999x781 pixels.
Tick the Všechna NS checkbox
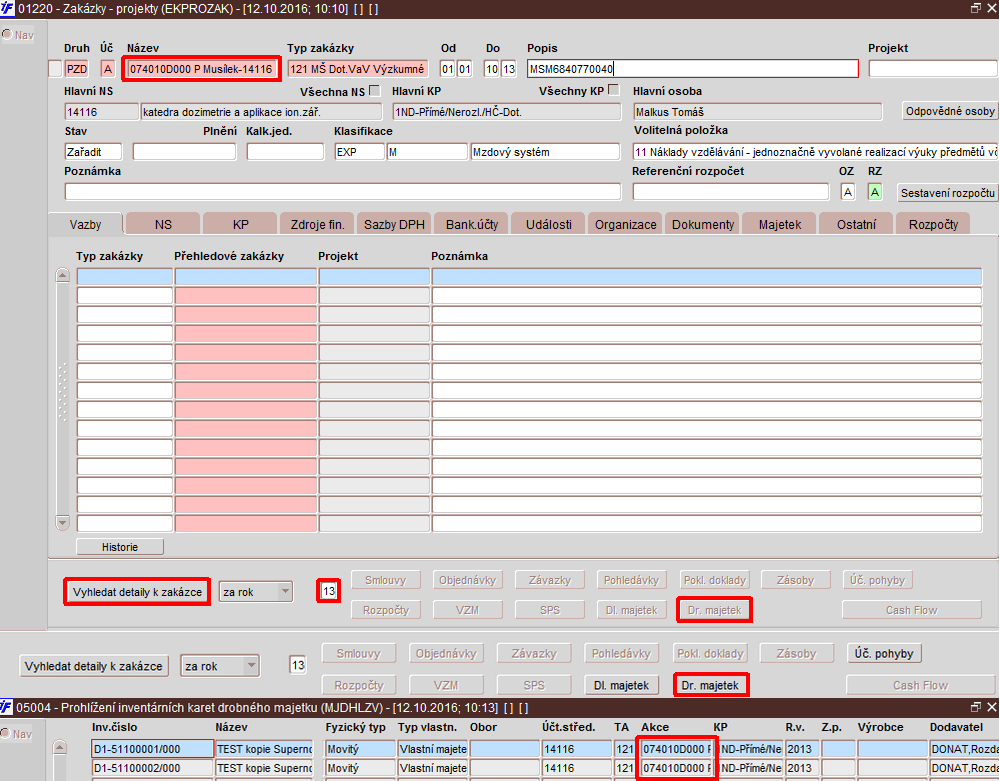pyautogui.click(x=375, y=90)
